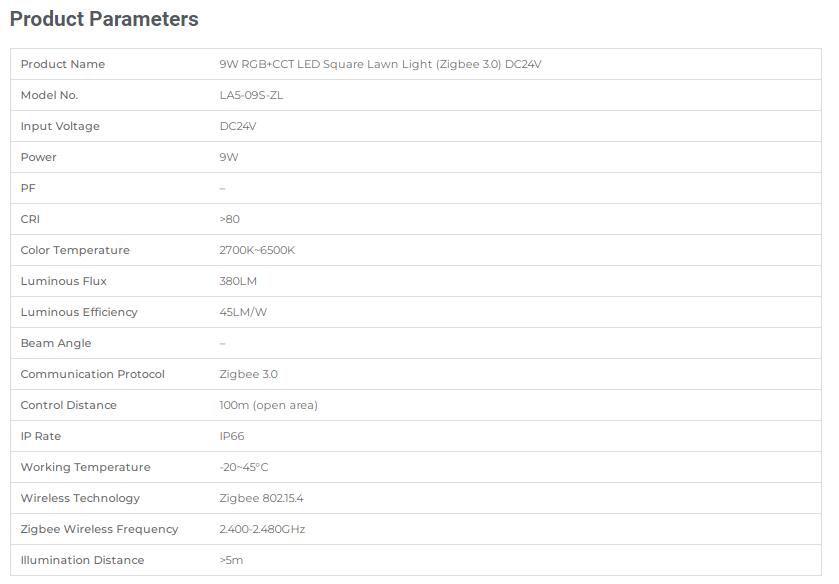Click the Product Parameters heading

[x=104, y=19]
